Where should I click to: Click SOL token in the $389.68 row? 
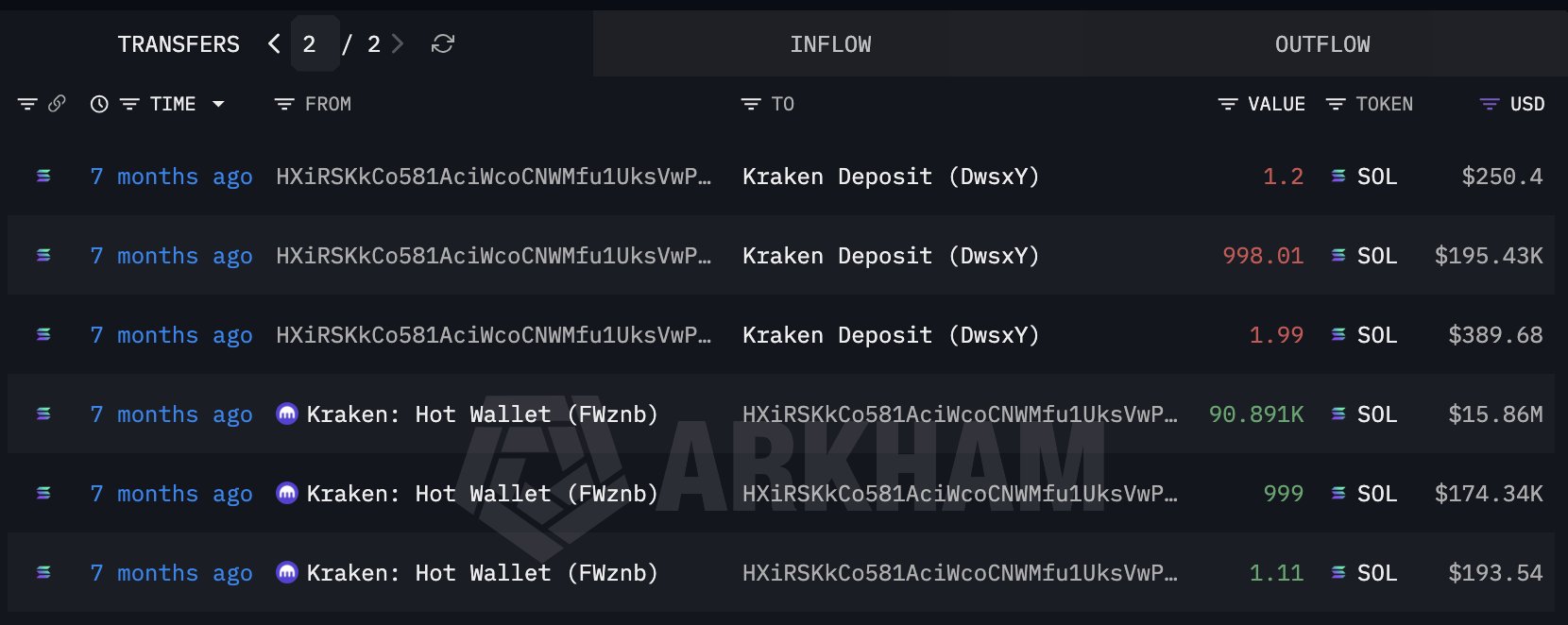click(x=1375, y=335)
